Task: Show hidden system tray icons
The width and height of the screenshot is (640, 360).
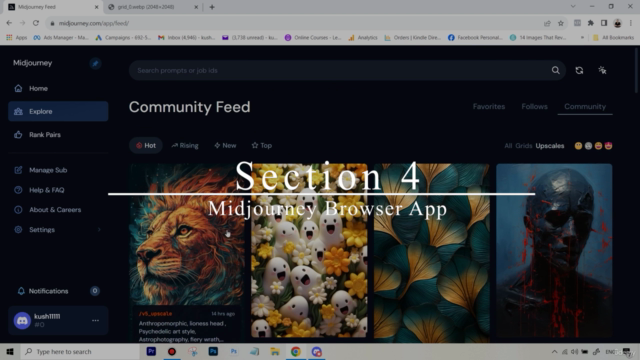Action: 554,352
